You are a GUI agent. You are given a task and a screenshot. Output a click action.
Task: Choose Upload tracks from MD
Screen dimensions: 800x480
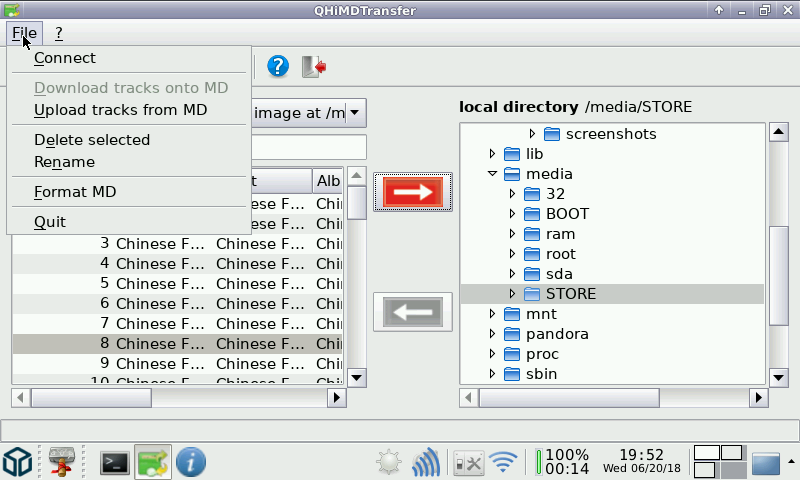coord(129,110)
